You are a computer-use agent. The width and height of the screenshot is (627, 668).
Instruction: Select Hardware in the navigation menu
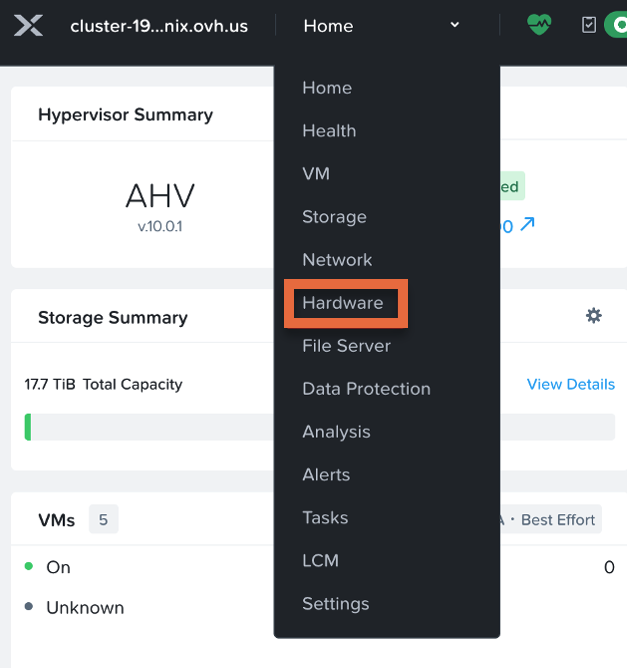[x=343, y=303]
